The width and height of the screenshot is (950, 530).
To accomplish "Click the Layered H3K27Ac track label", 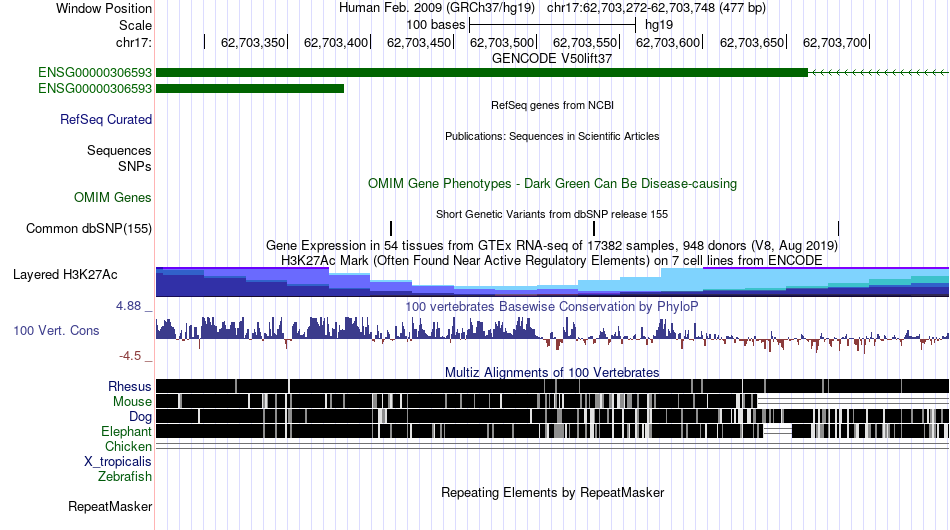I will 65,274.
